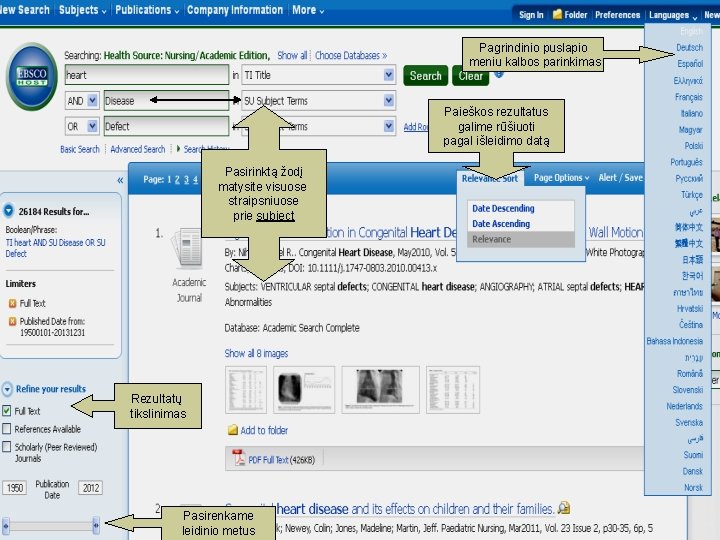This screenshot has height=540, width=720.
Task: Go to results page 2
Action: pos(177,180)
